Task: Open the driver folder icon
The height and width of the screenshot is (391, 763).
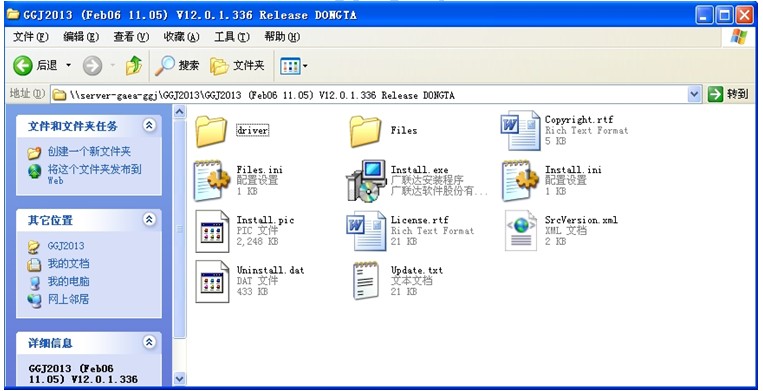Action: (x=211, y=131)
